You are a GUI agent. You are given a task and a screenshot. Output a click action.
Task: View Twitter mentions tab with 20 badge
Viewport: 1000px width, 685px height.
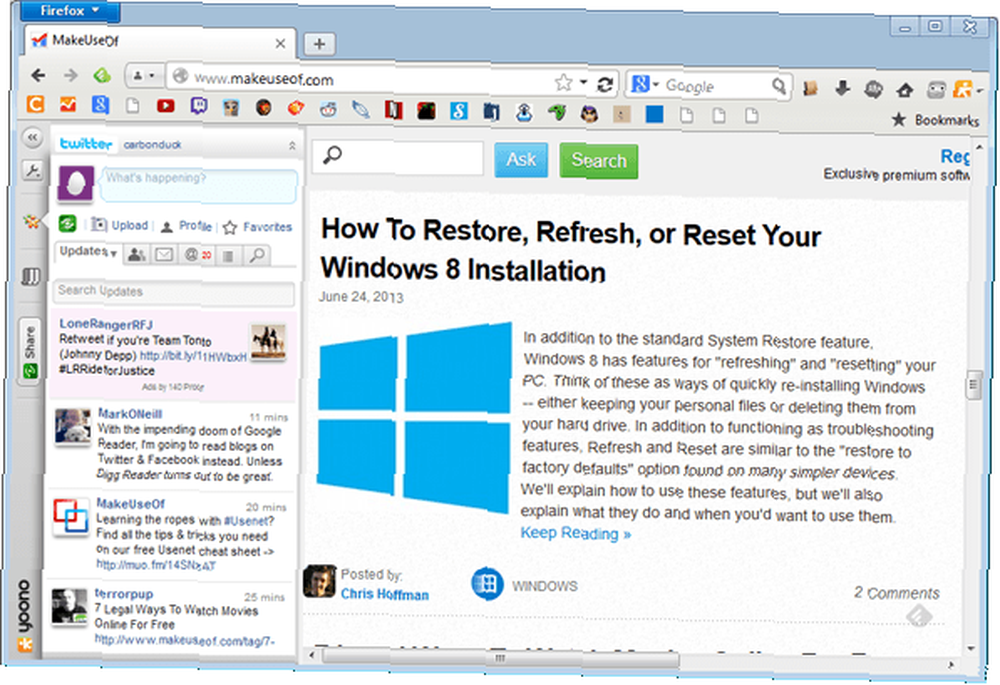(x=198, y=255)
